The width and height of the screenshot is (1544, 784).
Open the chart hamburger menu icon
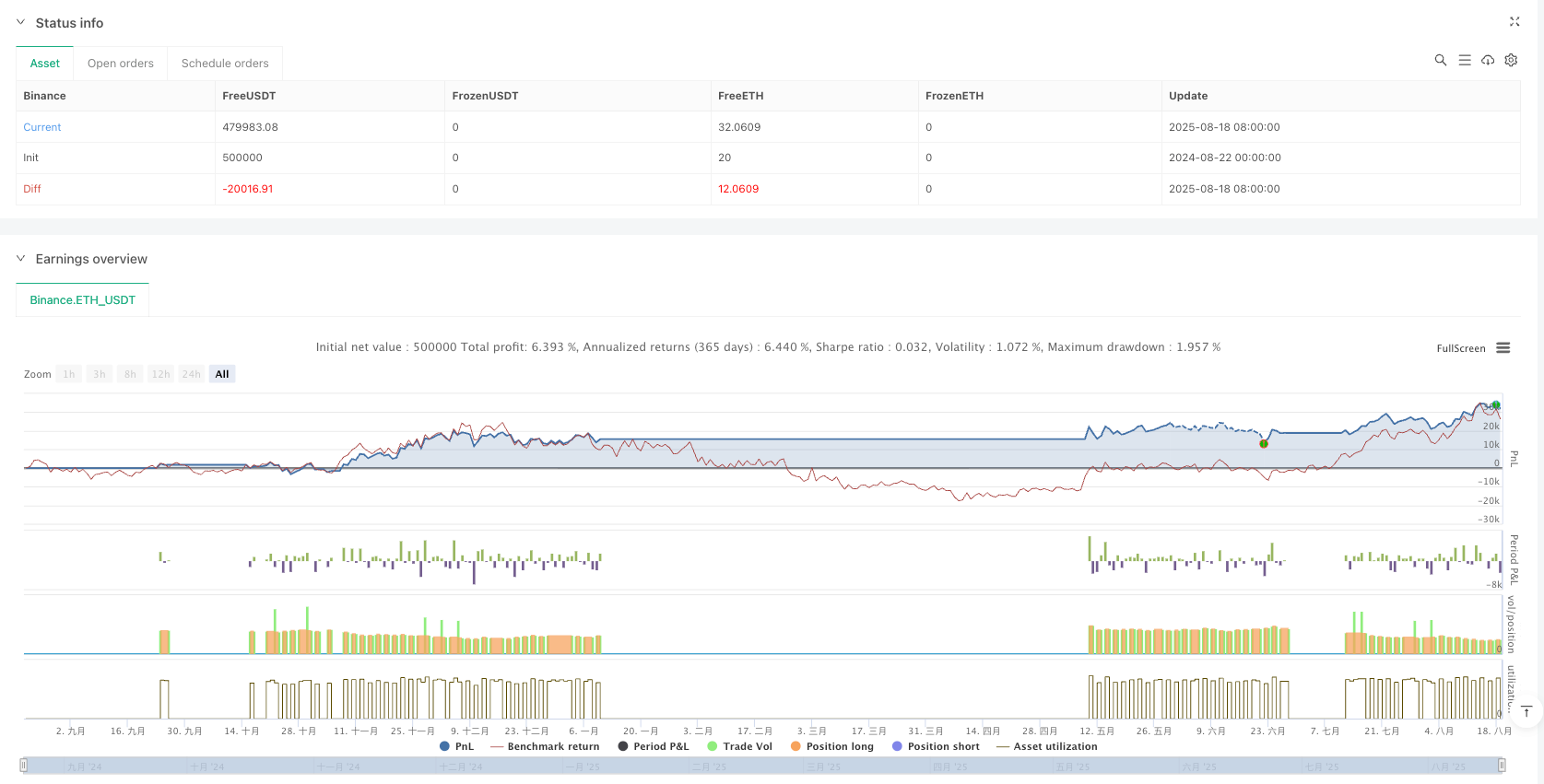tap(1503, 348)
